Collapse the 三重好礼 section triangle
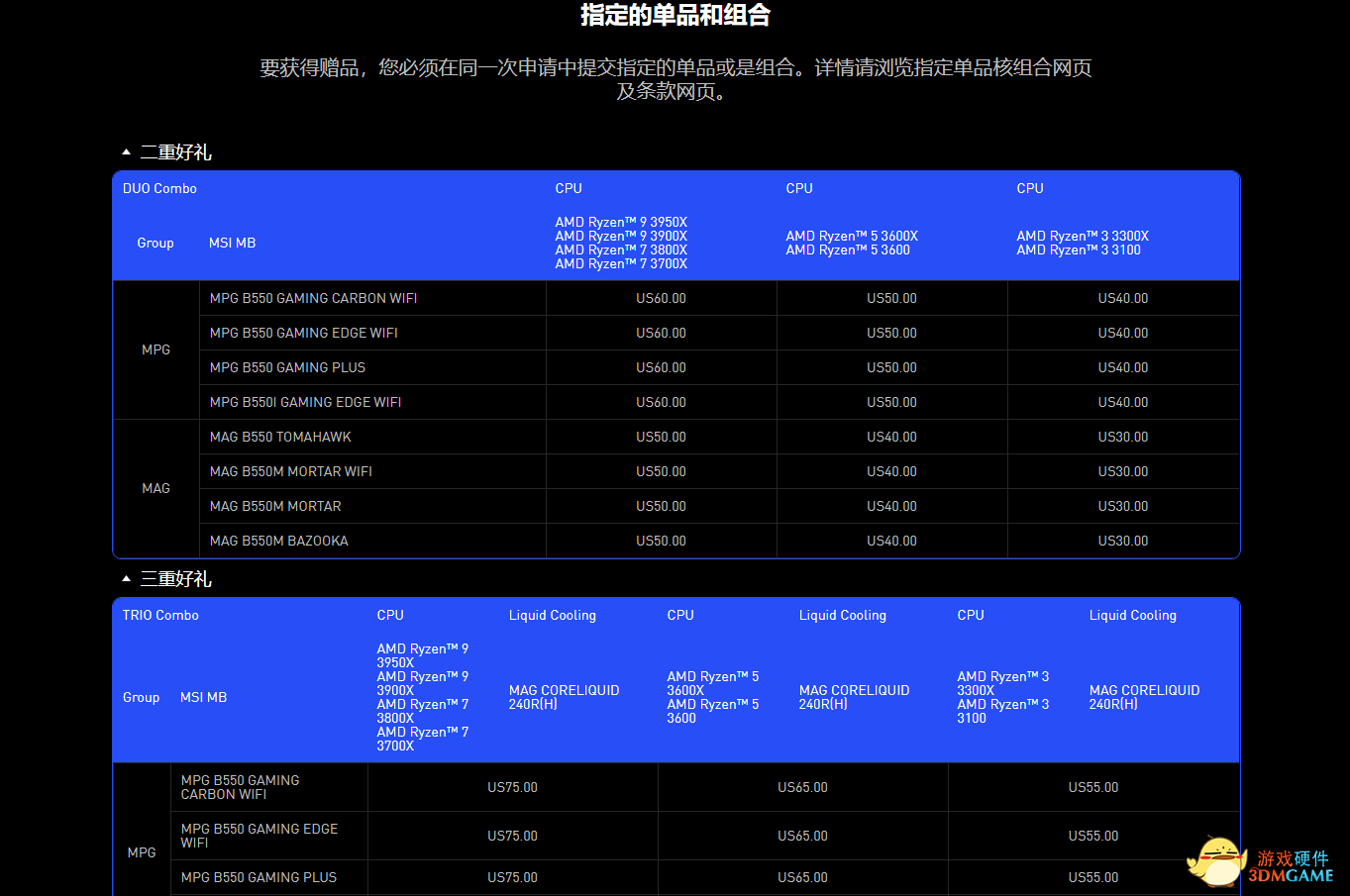 126,579
